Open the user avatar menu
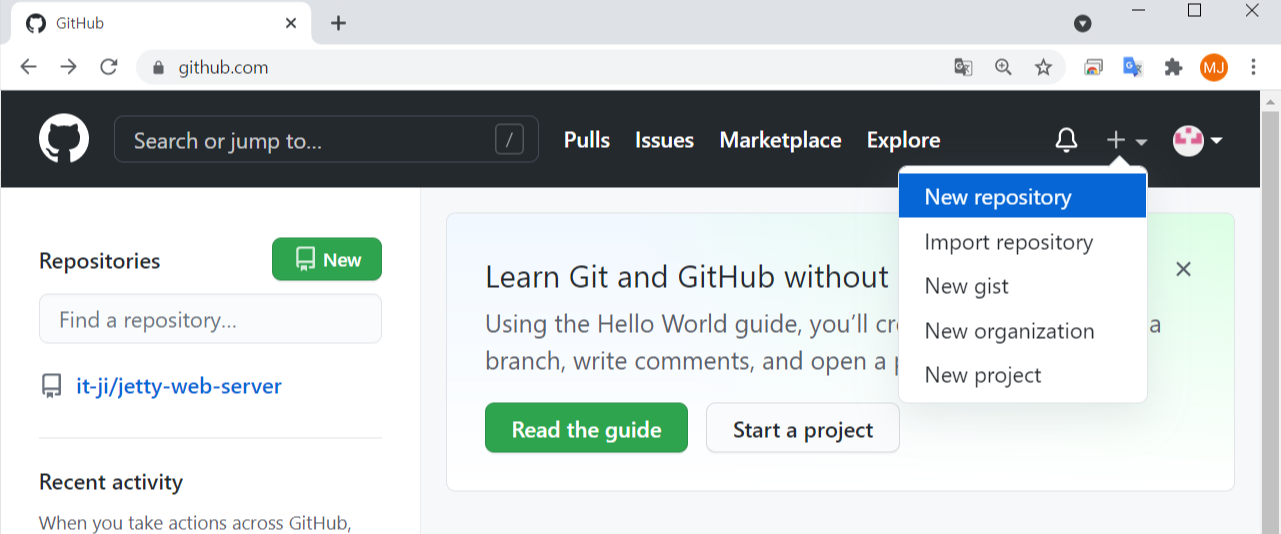 click(x=1197, y=141)
